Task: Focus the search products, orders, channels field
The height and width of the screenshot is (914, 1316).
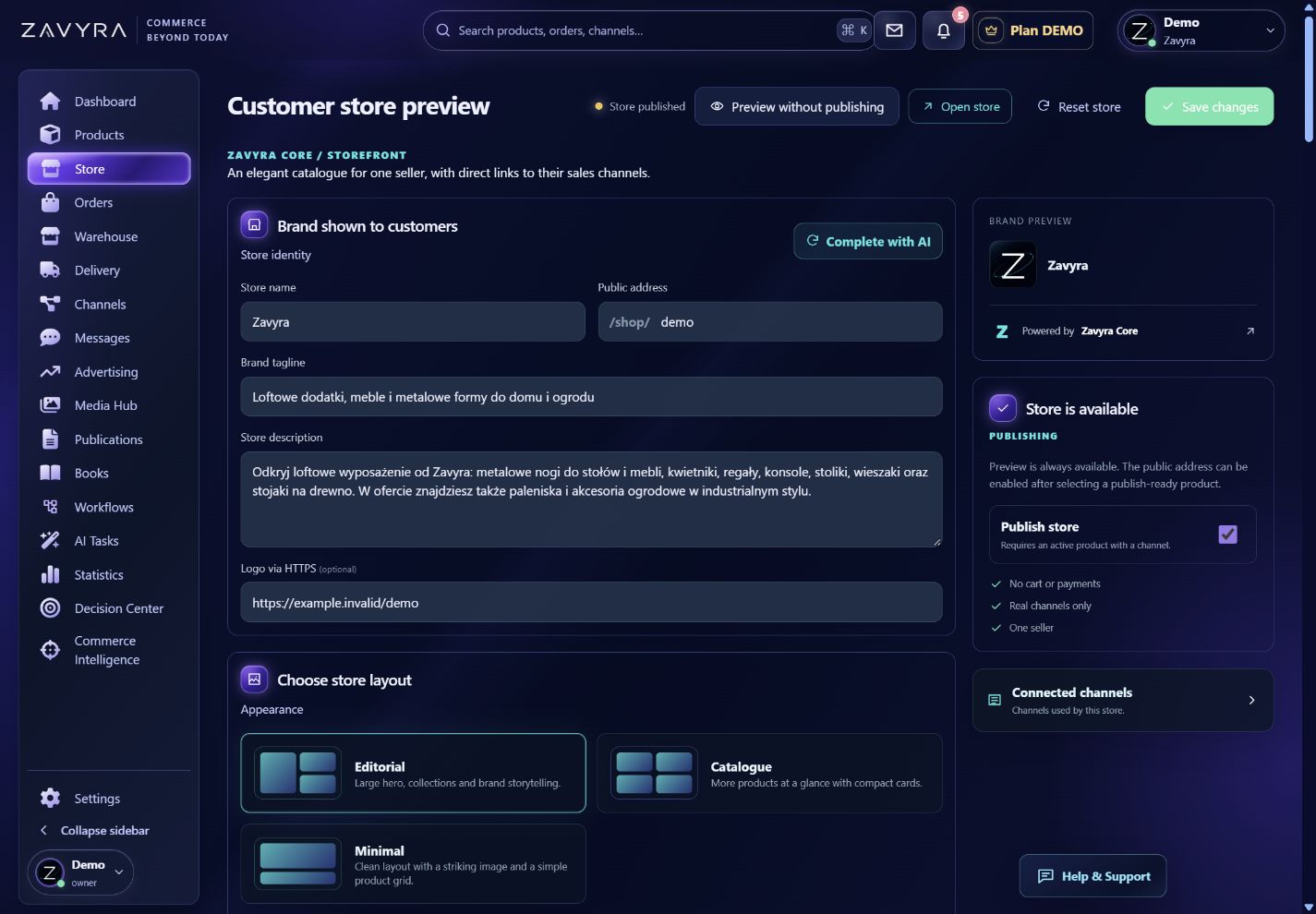Action: [646, 30]
